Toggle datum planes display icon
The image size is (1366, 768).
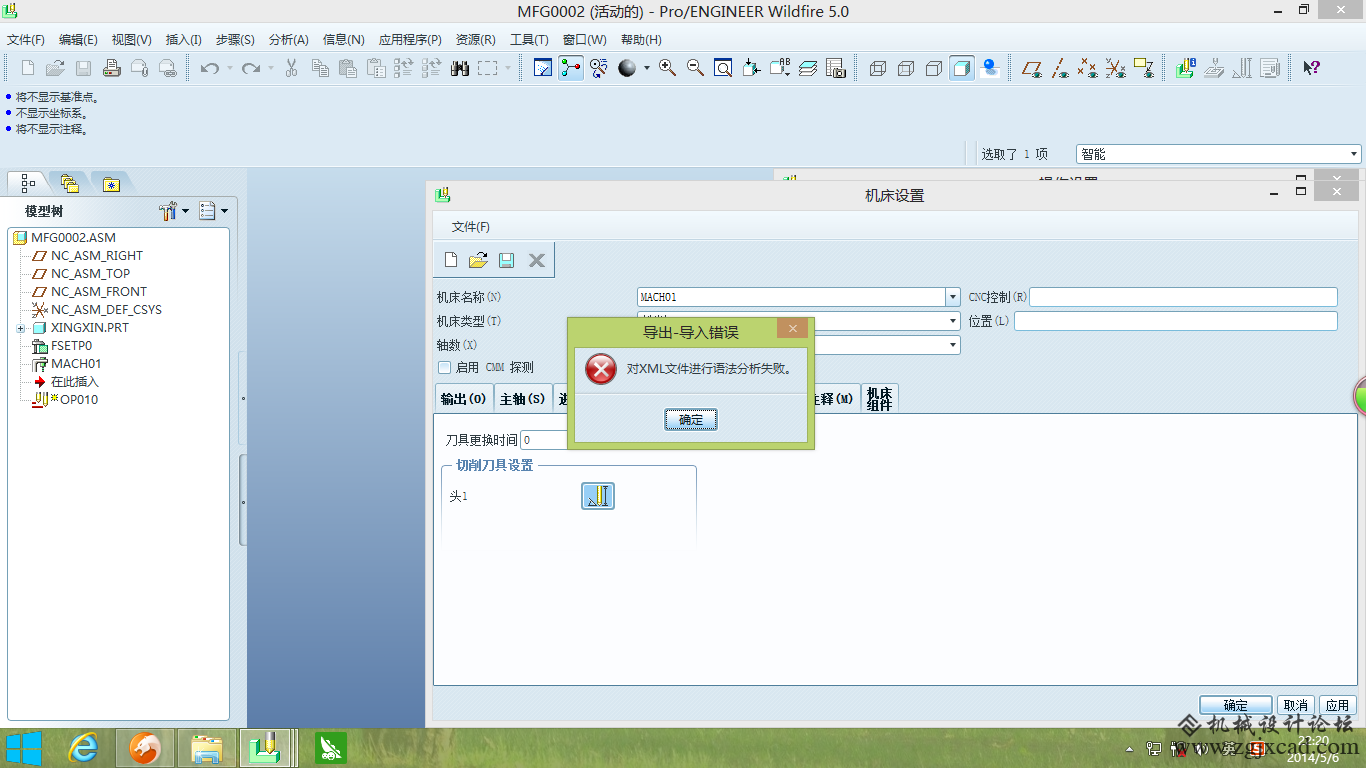pyautogui.click(x=1031, y=68)
